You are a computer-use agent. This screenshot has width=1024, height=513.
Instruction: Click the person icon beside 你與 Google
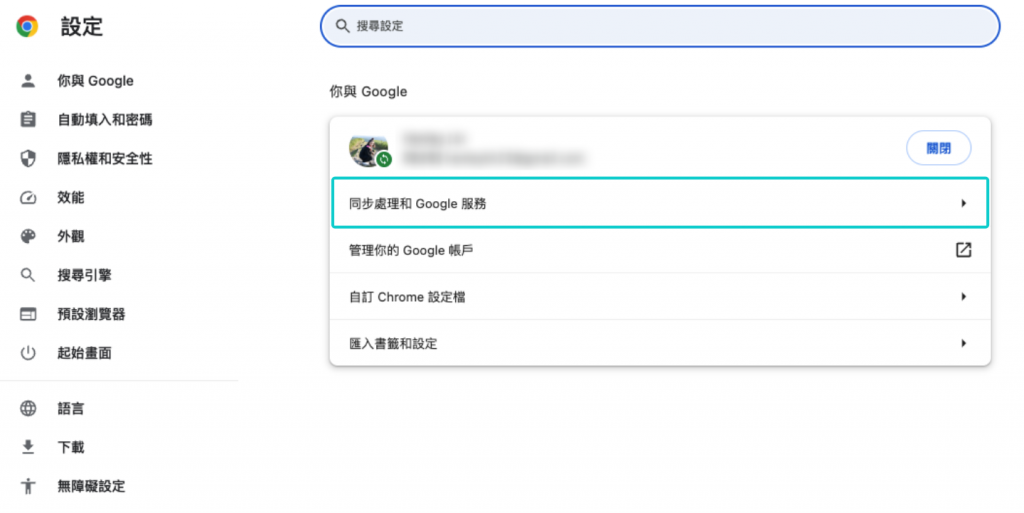click(x=28, y=81)
